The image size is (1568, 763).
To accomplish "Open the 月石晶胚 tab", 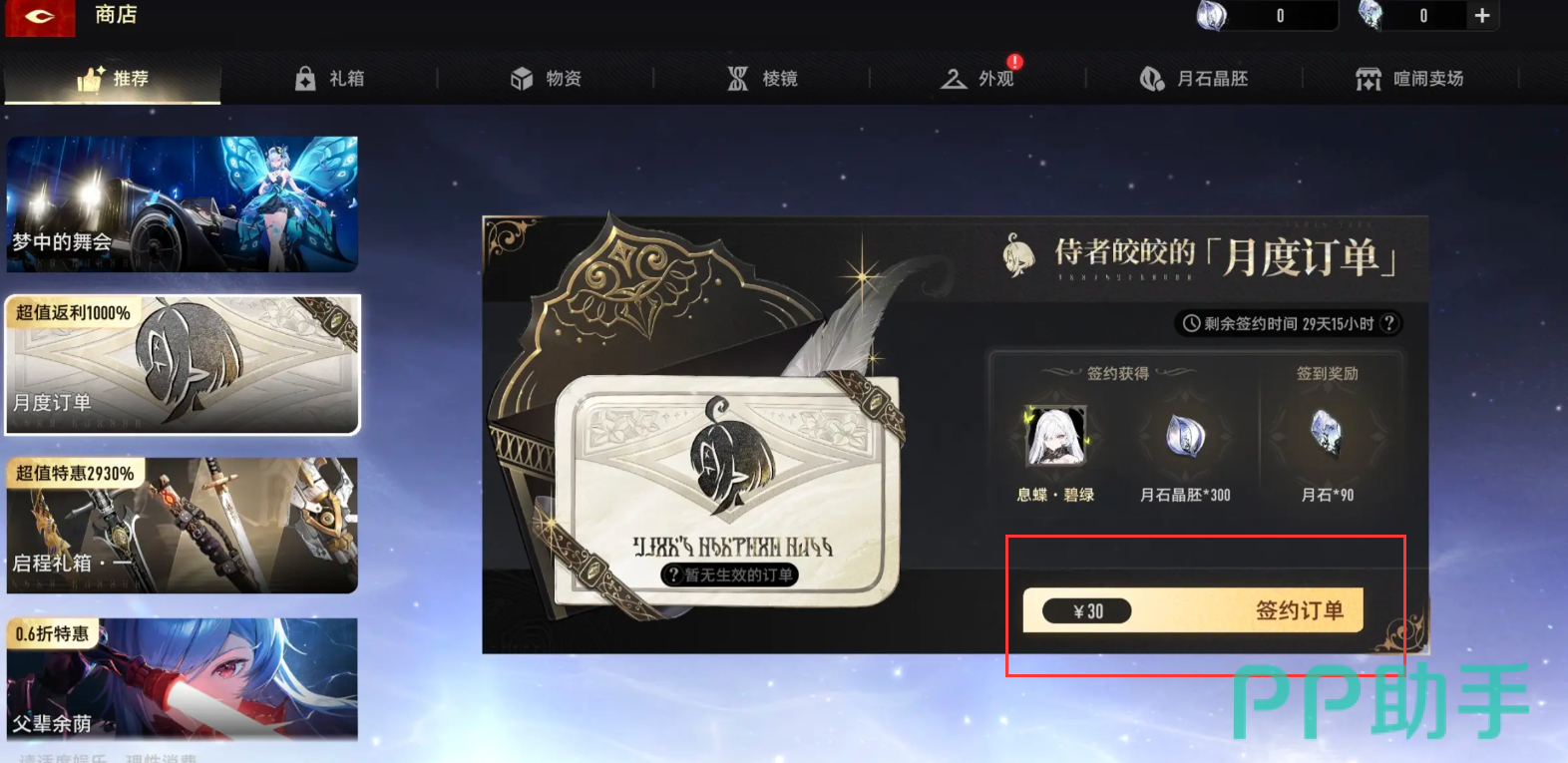I will [1194, 78].
